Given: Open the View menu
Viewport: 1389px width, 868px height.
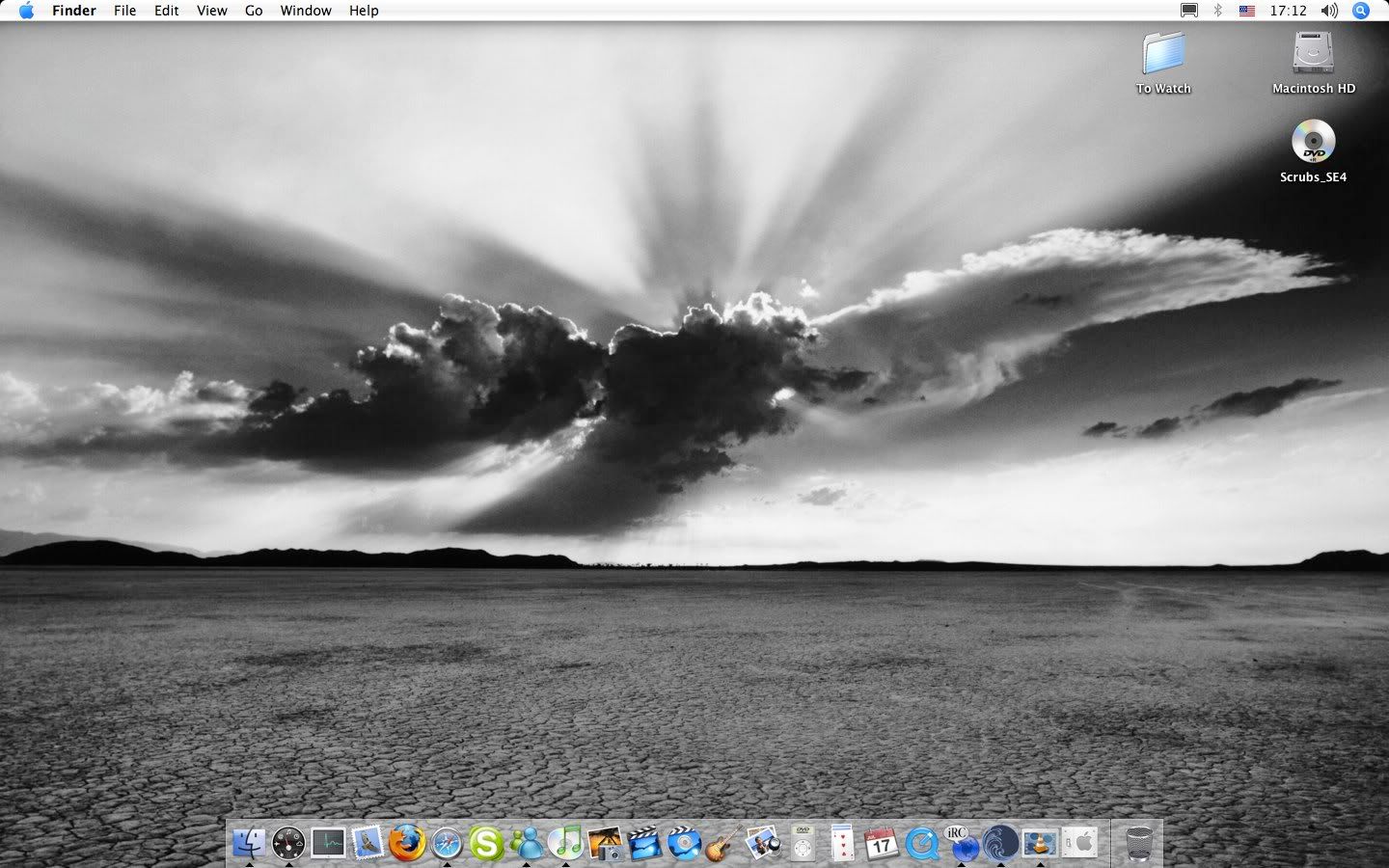Looking at the screenshot, I should (212, 11).
